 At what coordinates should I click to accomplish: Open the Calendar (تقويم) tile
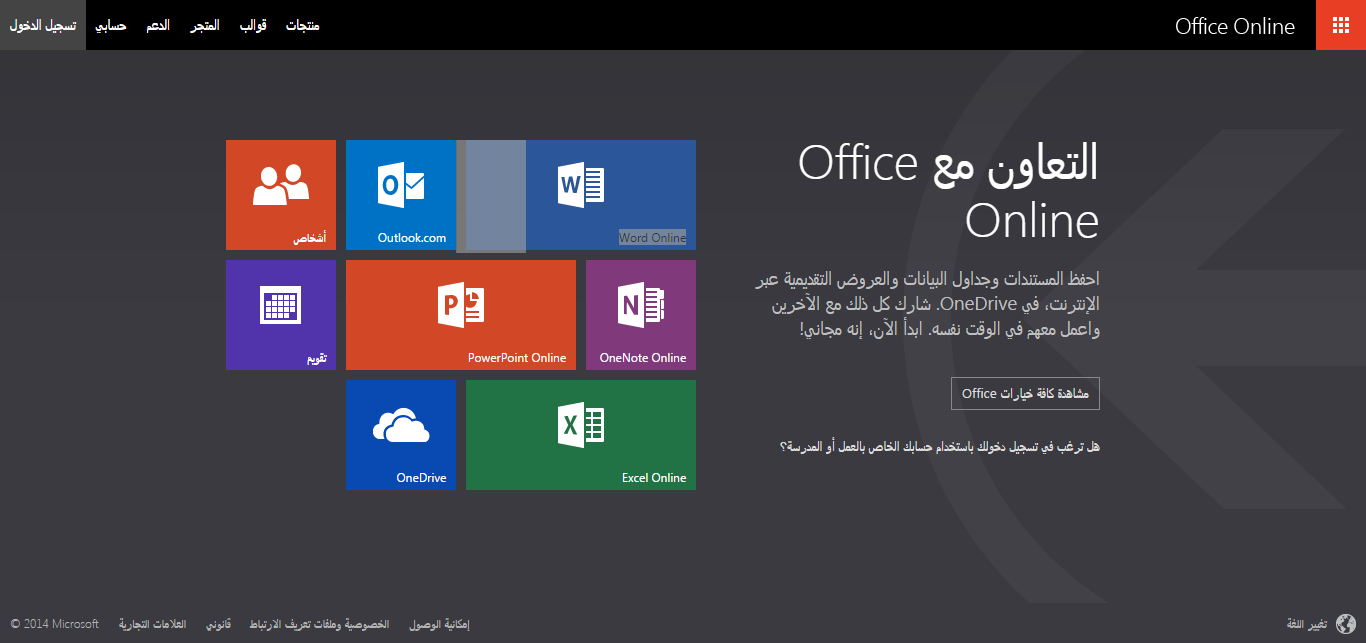click(281, 315)
